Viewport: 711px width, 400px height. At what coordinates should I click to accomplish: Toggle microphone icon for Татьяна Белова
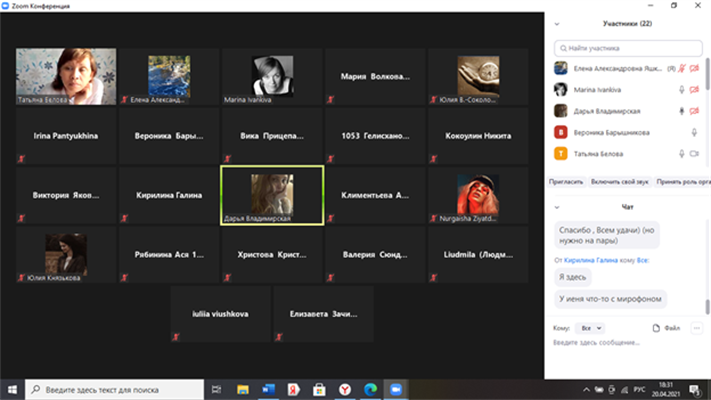pos(682,154)
